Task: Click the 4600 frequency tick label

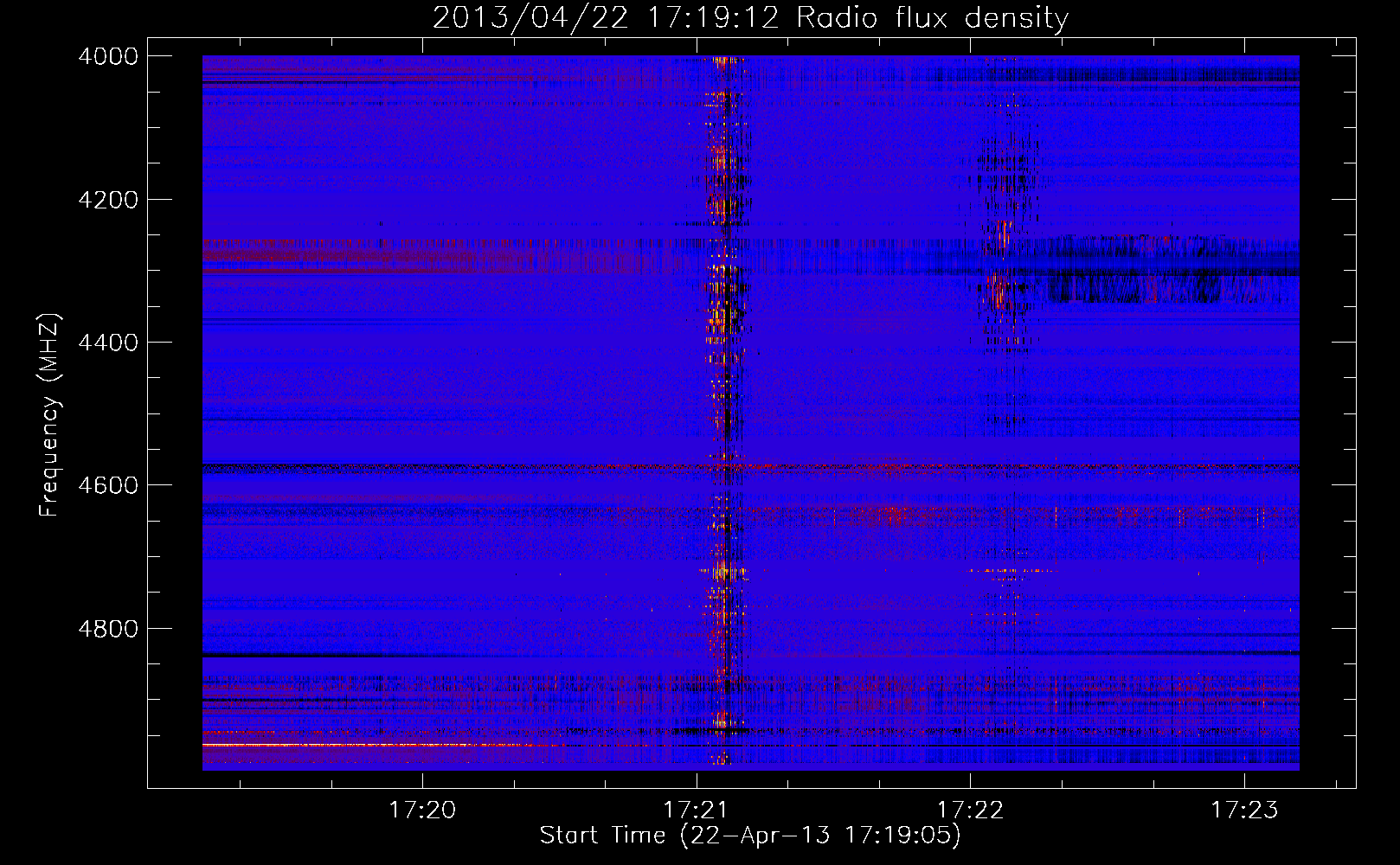Action: tap(108, 485)
